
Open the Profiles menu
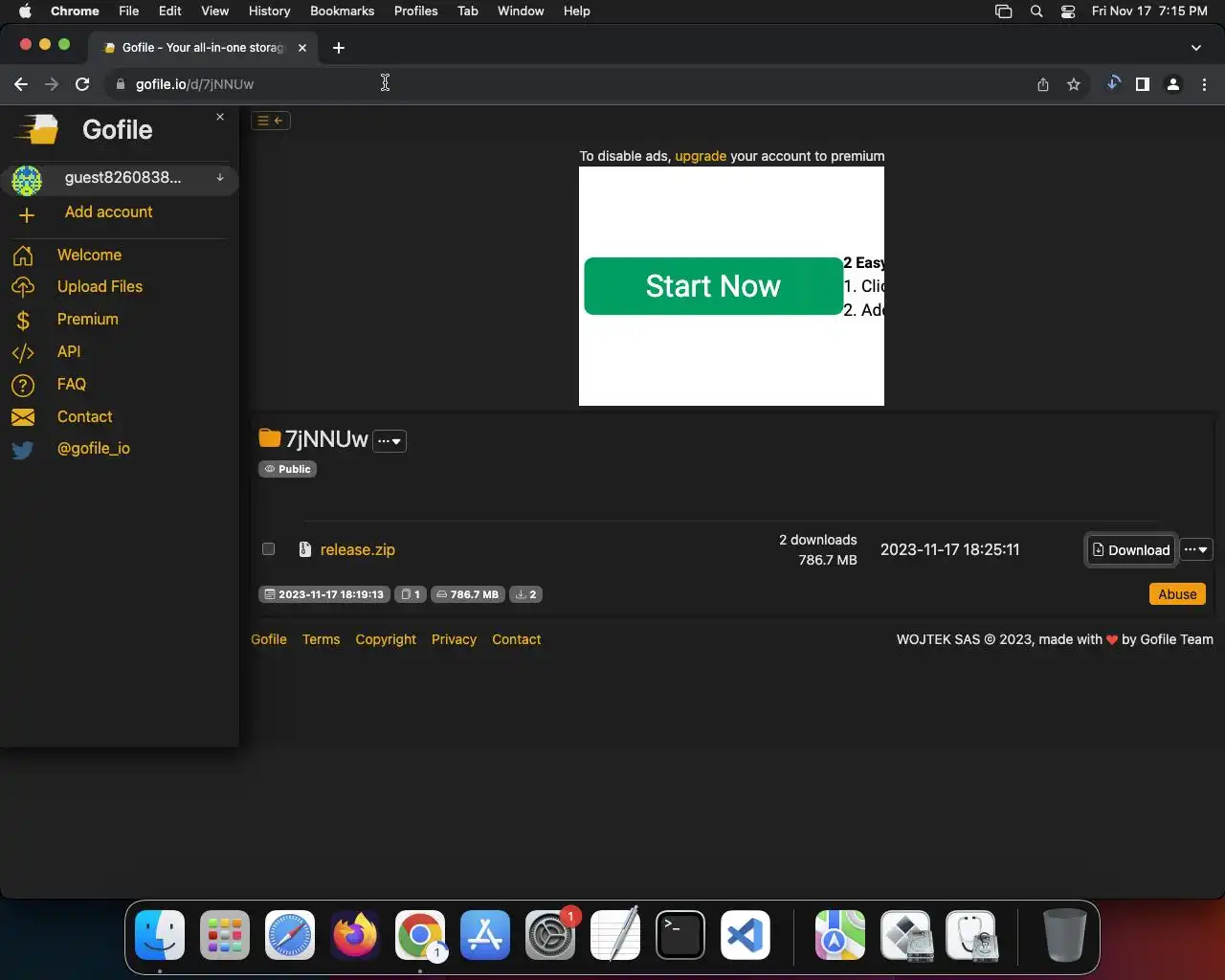tap(415, 11)
